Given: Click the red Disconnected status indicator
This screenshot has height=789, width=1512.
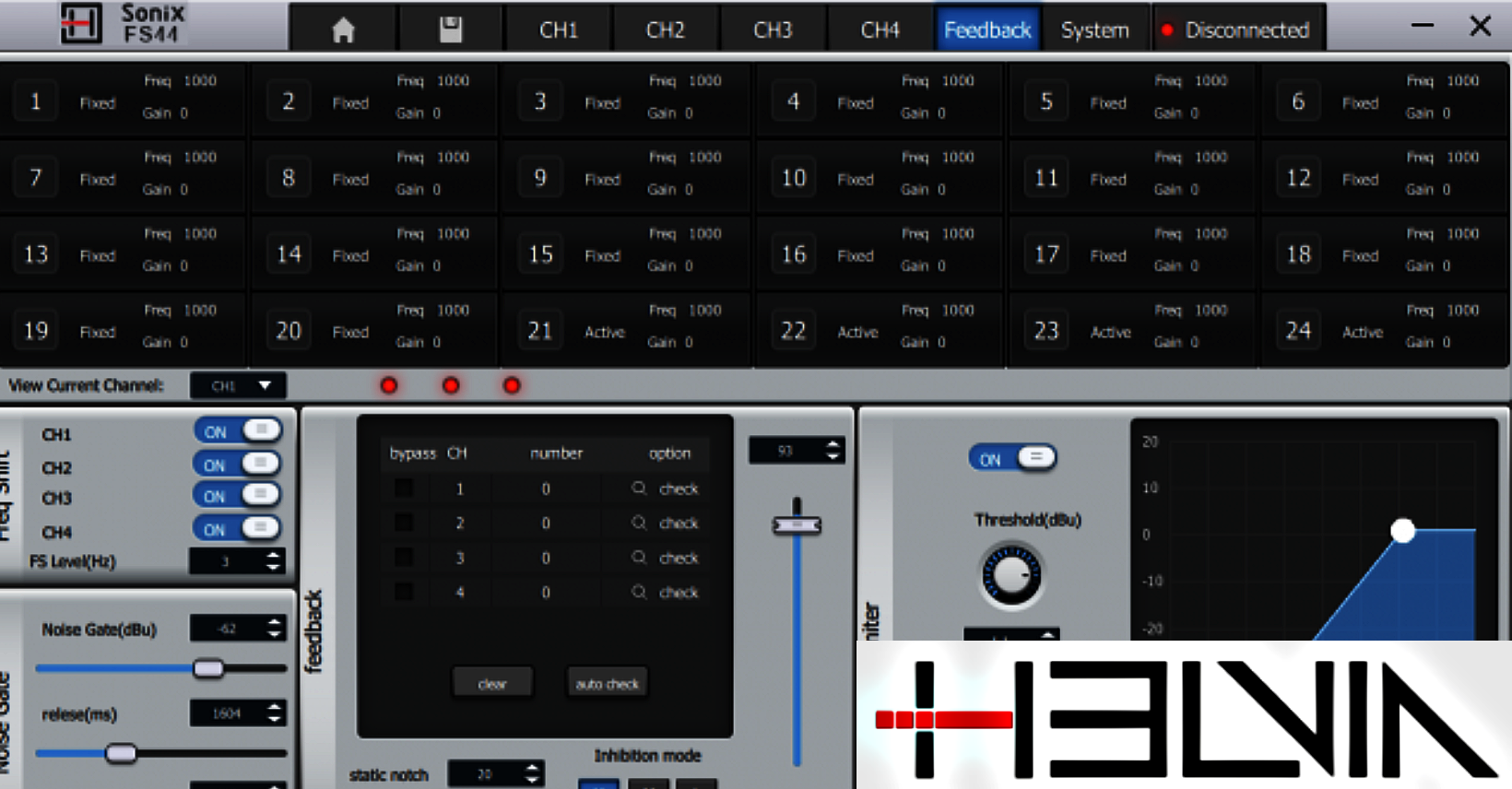Looking at the screenshot, I should point(1167,30).
